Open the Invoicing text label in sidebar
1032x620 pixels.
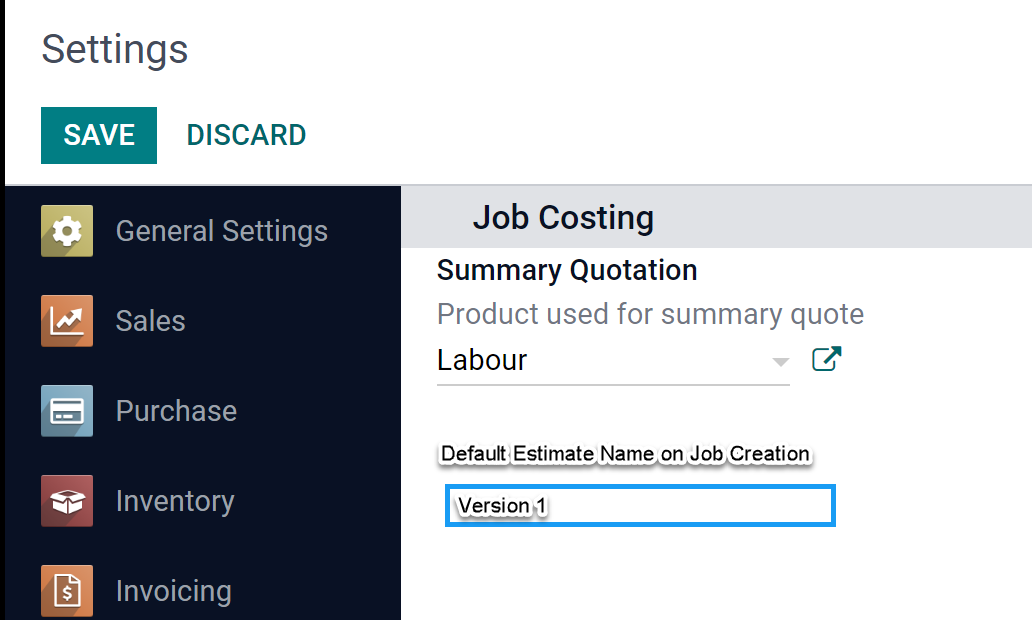tap(174, 591)
